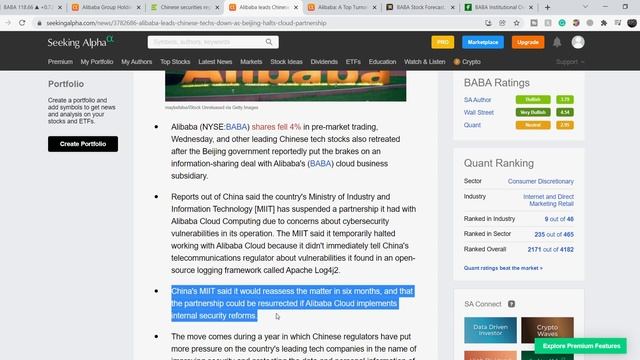Open the Markets menu item
This screenshot has width=640, height=360.
coord(251,62)
